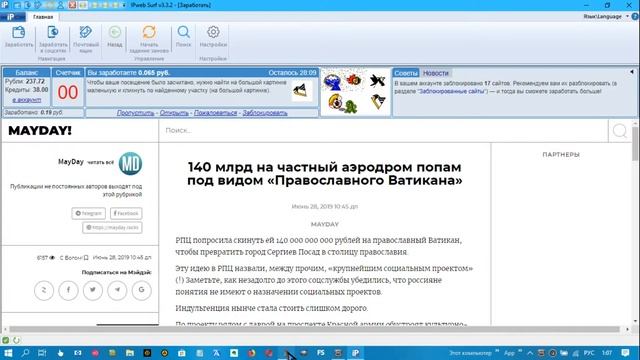Open the Windows Start menu
This screenshot has width=640, height=360.
8,353
